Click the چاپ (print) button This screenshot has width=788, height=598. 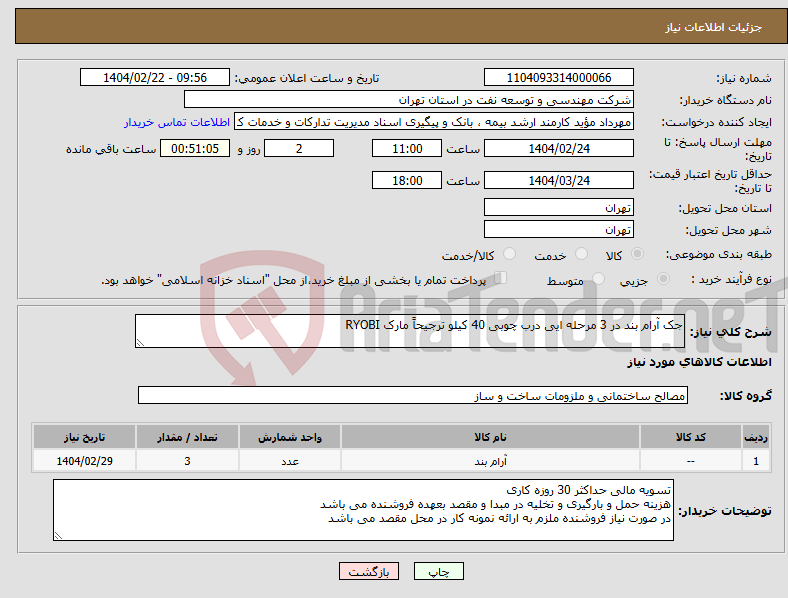click(438, 571)
